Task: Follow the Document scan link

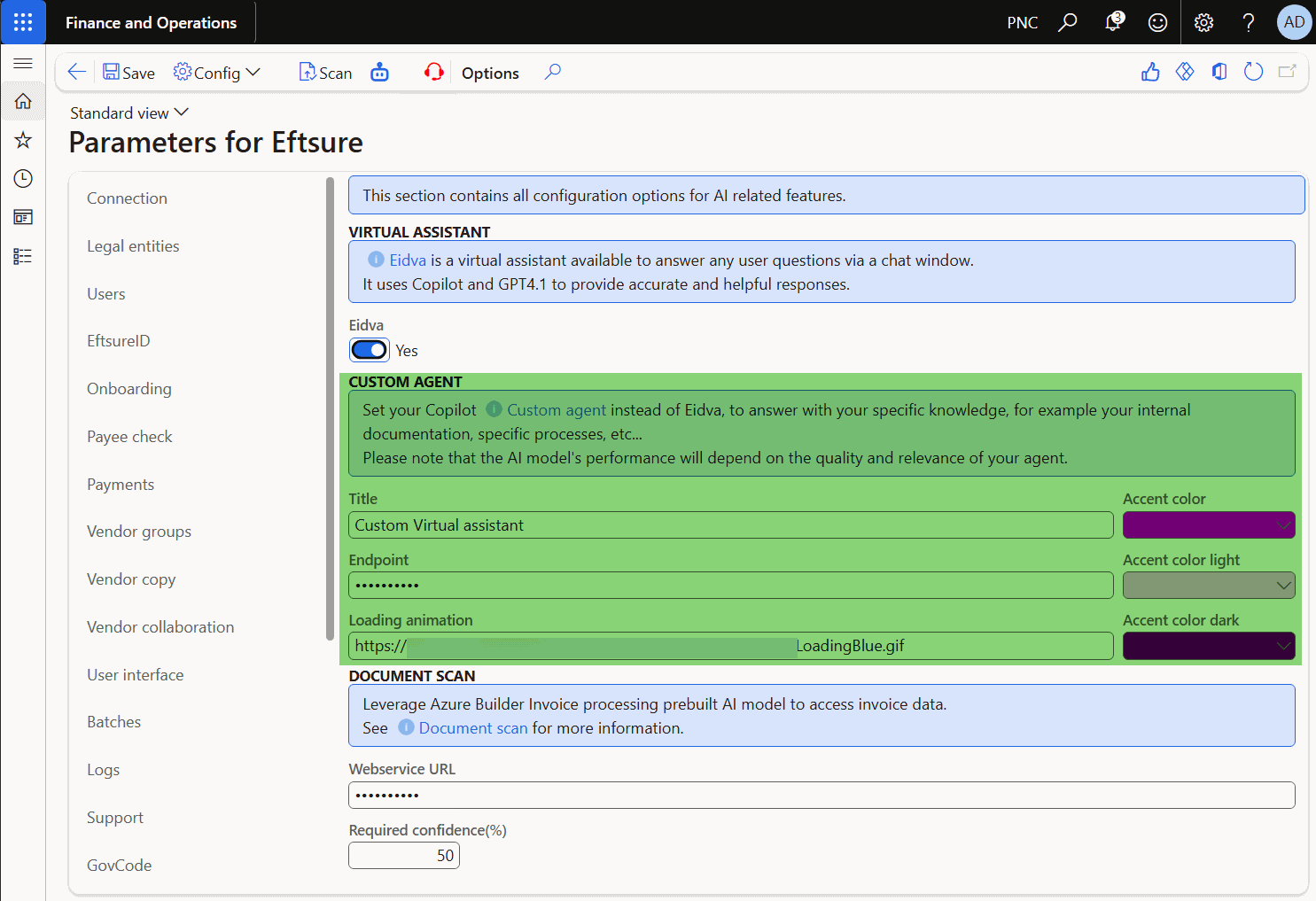Action: [x=473, y=728]
